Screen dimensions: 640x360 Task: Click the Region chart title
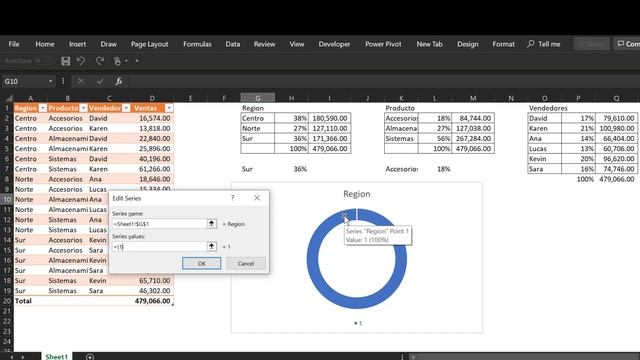[x=357, y=194]
